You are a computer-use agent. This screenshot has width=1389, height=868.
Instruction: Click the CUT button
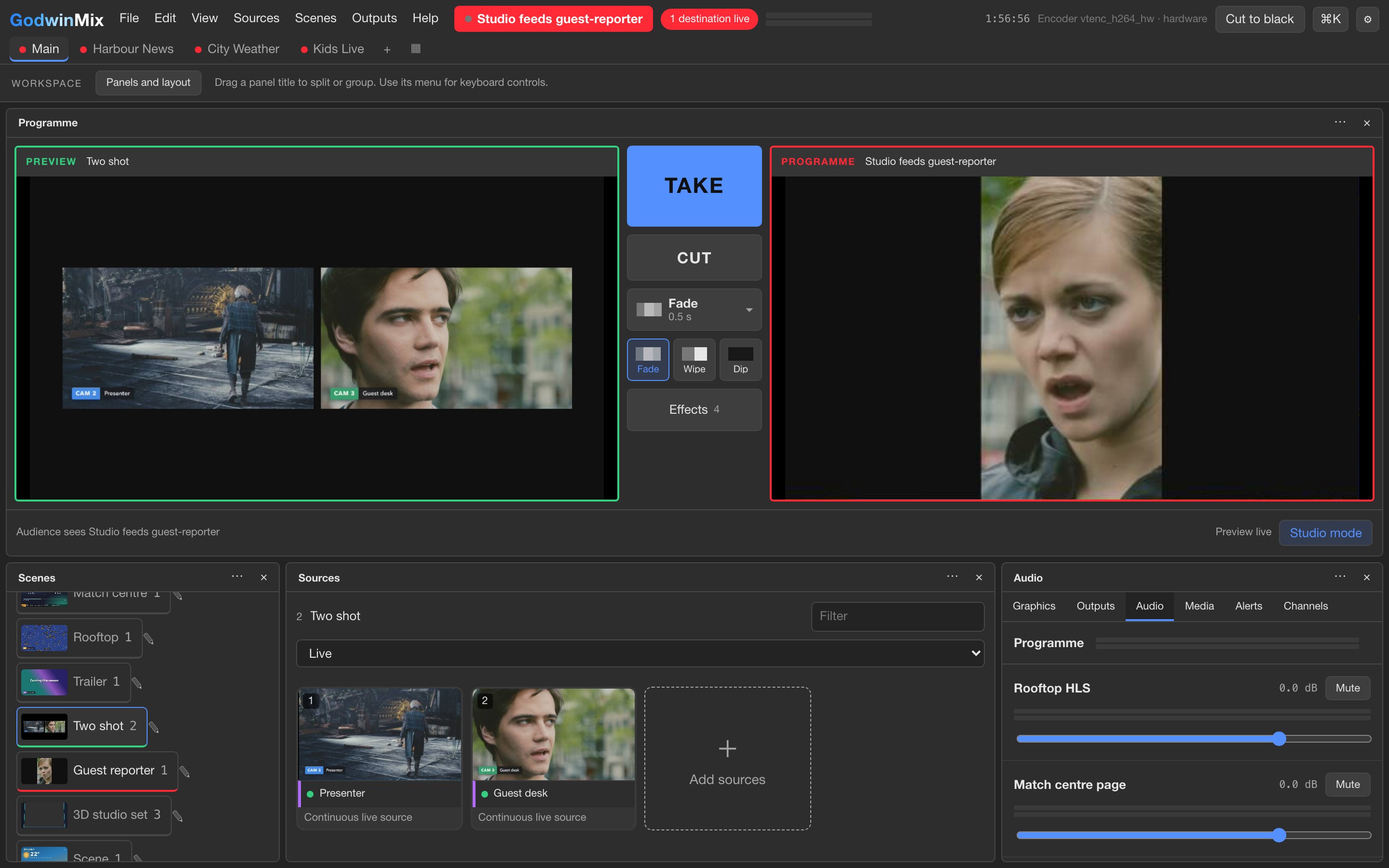[x=694, y=258]
